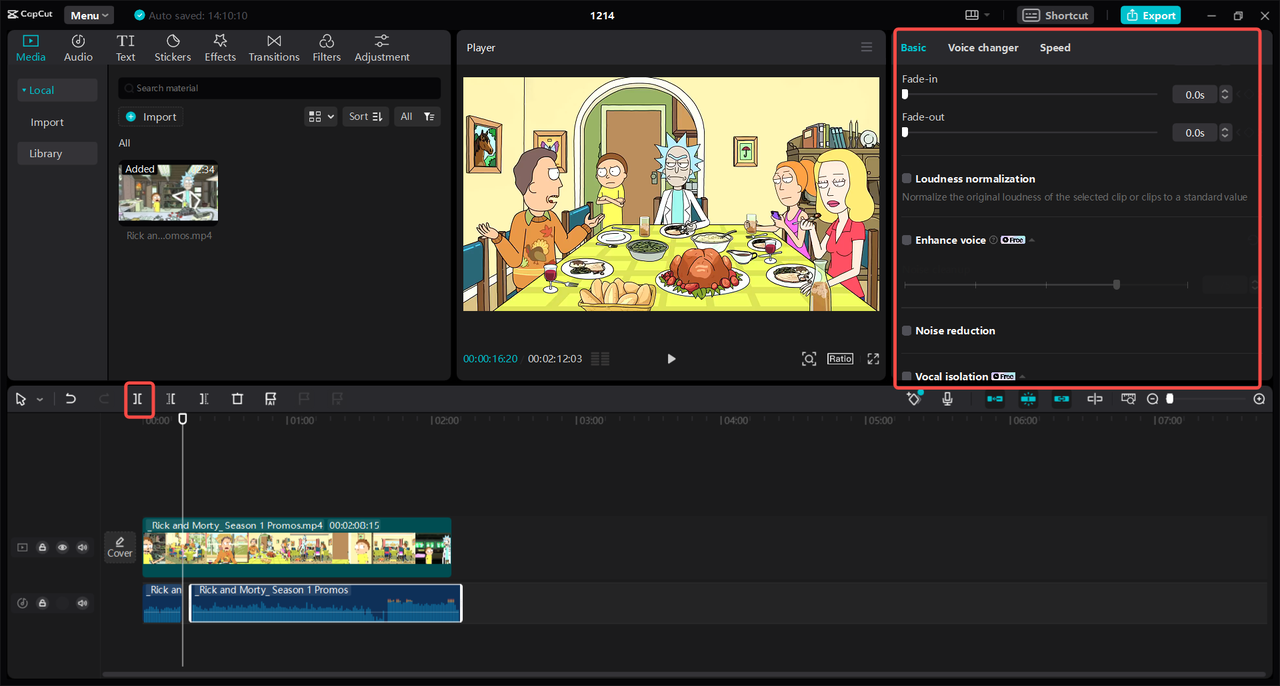Enable the Enhance voice checkbox
This screenshot has width=1280, height=686.
point(907,240)
